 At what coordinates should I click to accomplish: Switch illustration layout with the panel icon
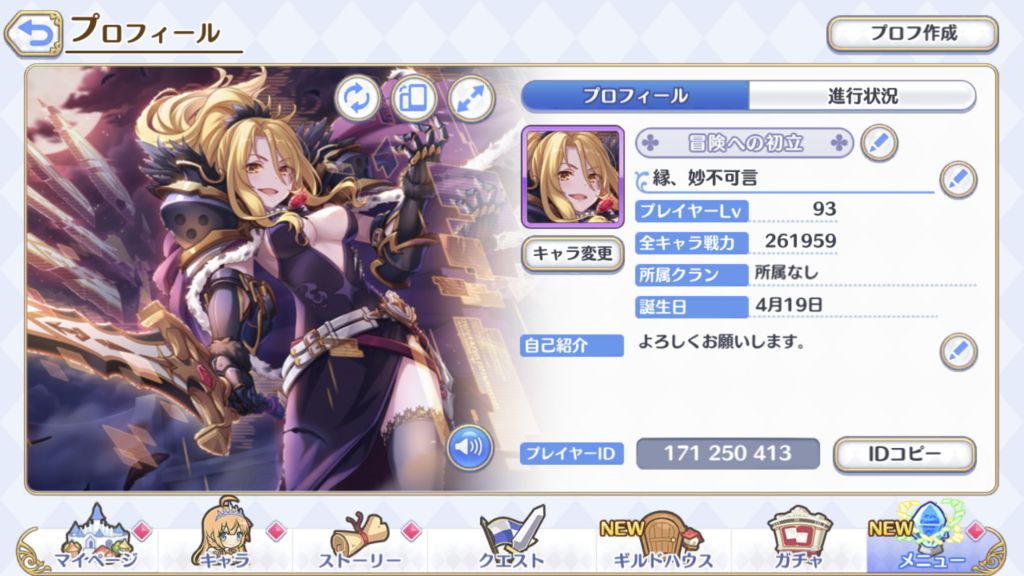pyautogui.click(x=414, y=98)
